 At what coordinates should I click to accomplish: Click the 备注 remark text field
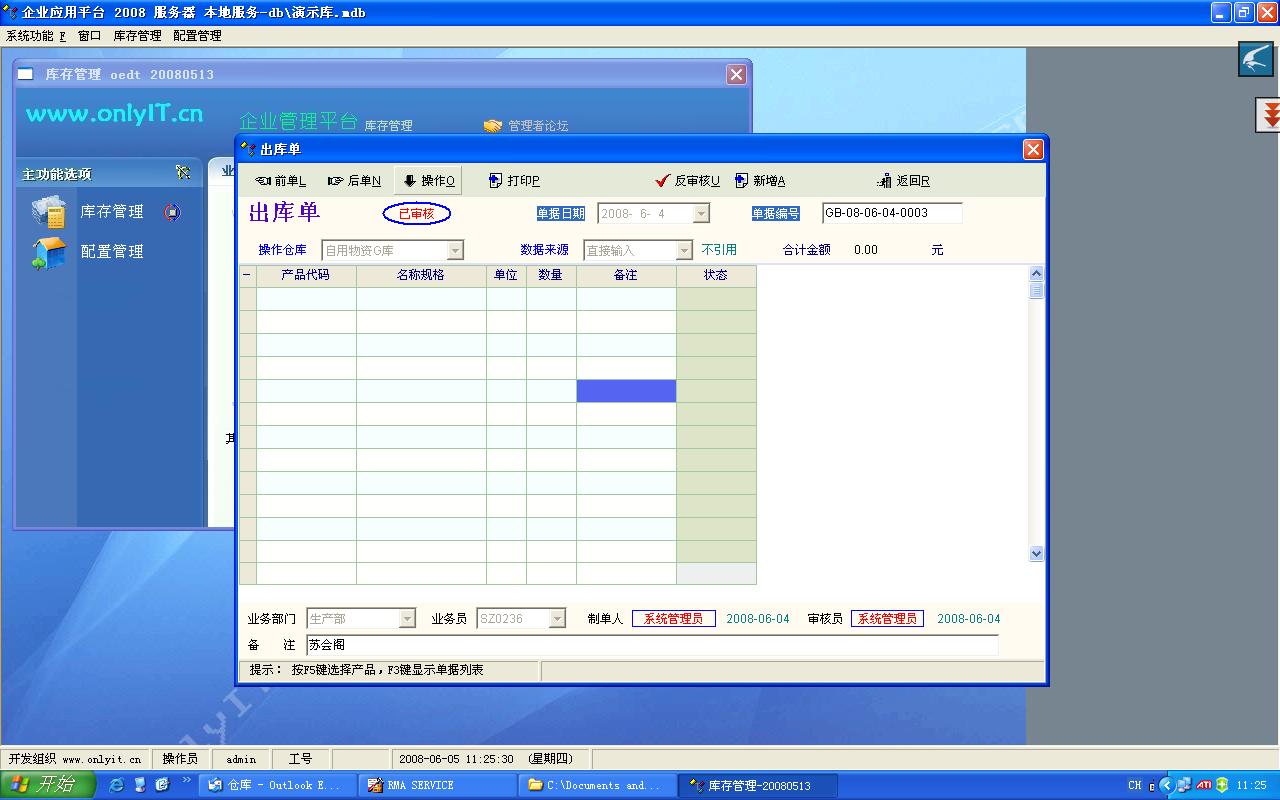[x=651, y=645]
